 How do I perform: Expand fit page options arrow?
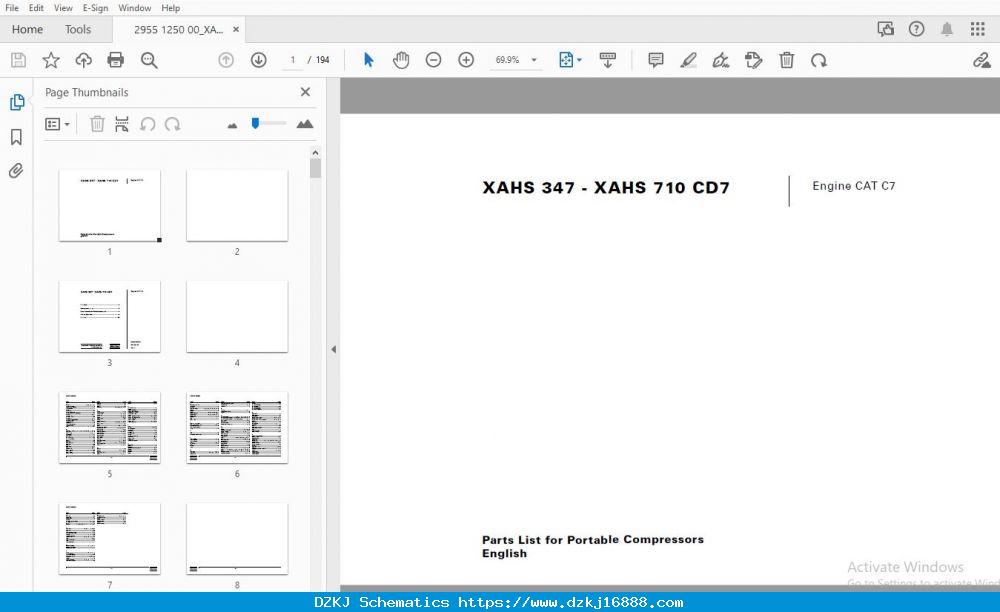[x=579, y=60]
